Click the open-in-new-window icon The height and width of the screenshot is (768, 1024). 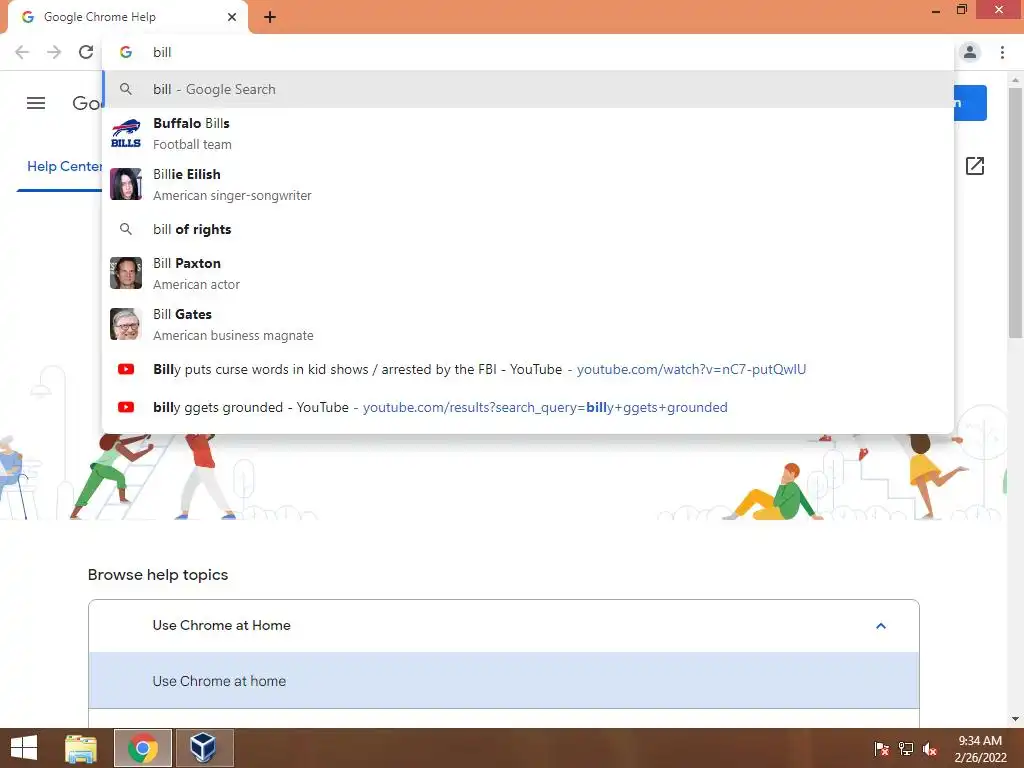[974, 166]
